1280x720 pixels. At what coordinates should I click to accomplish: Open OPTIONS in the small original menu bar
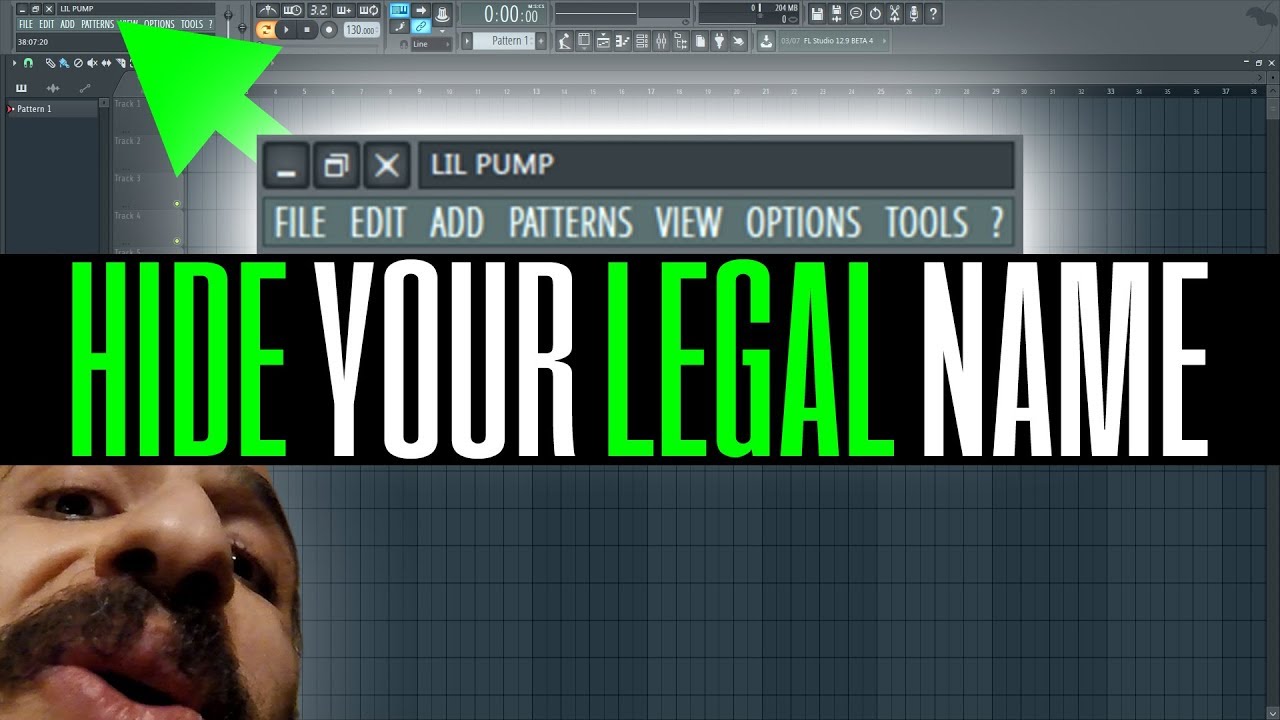pos(159,24)
